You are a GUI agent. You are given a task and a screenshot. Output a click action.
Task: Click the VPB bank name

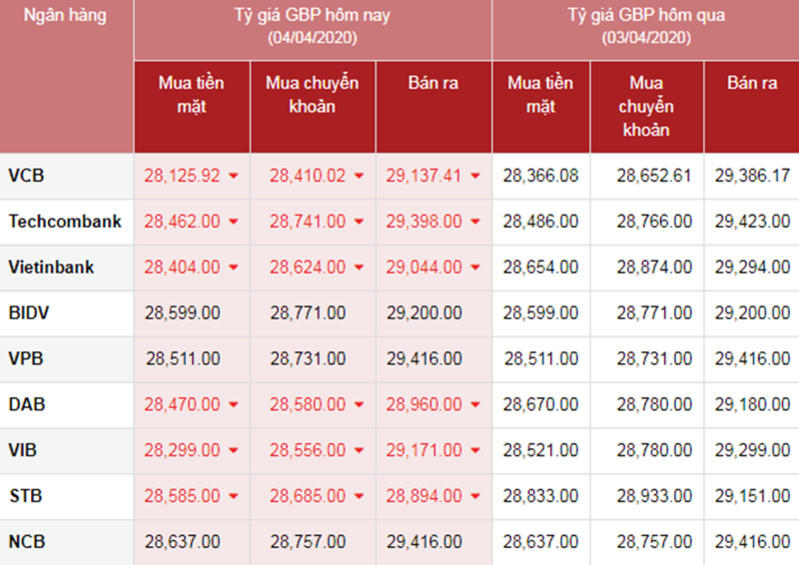(26, 359)
